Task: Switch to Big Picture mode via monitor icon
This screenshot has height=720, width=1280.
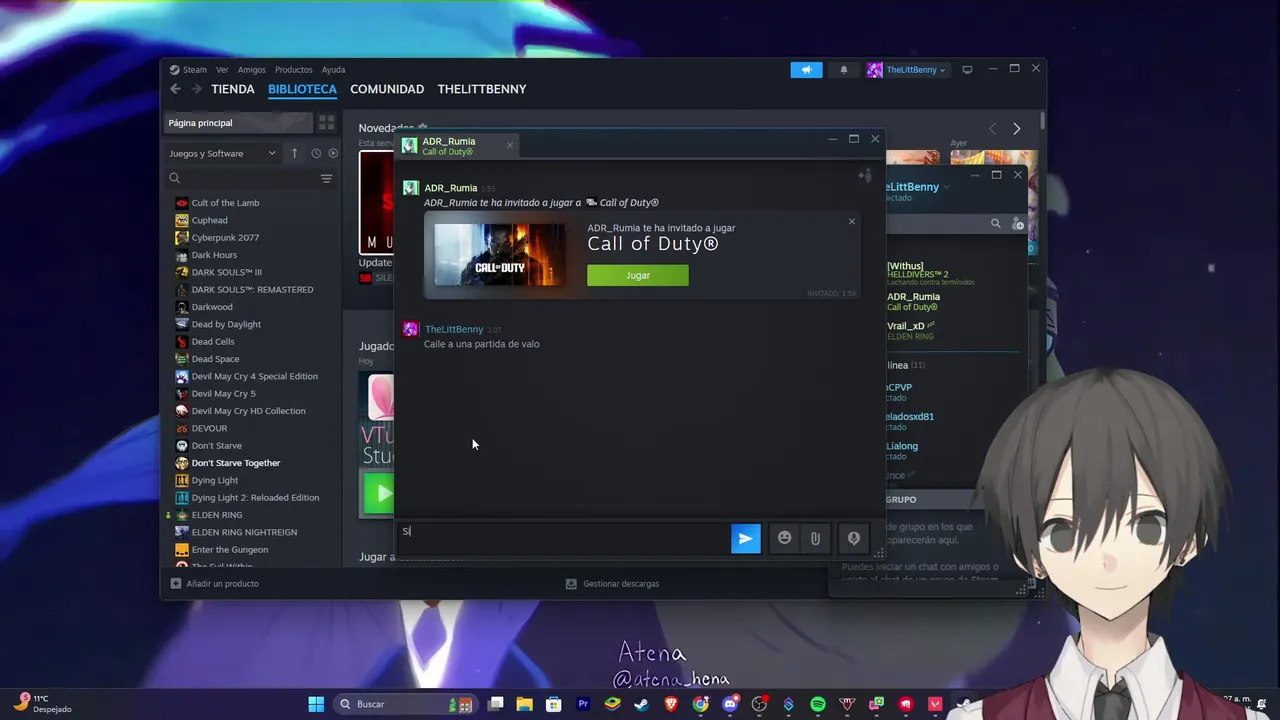Action: click(967, 70)
